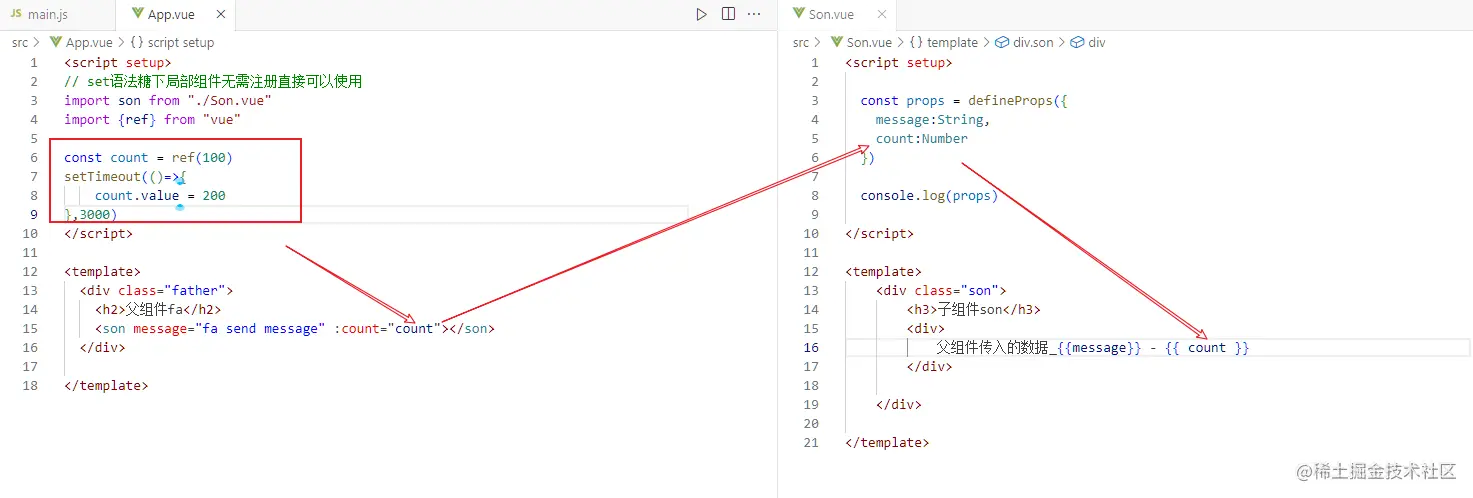This screenshot has height=498, width=1473.
Task: Open src breadcrumb in Son.vue pane
Action: 801,42
